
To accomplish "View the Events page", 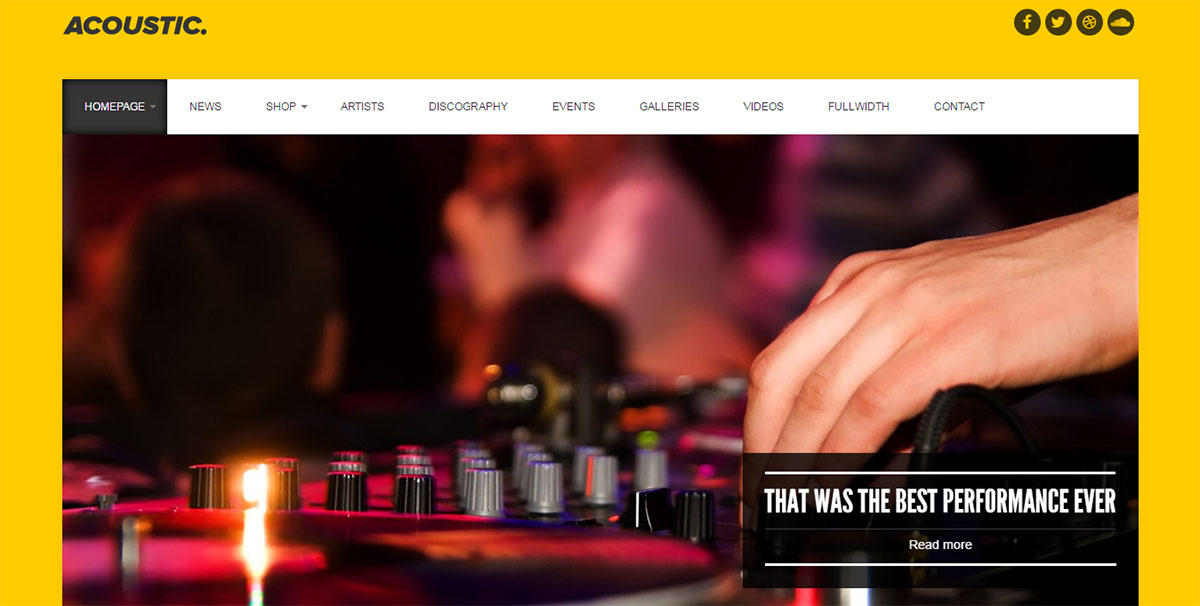I will pos(573,106).
